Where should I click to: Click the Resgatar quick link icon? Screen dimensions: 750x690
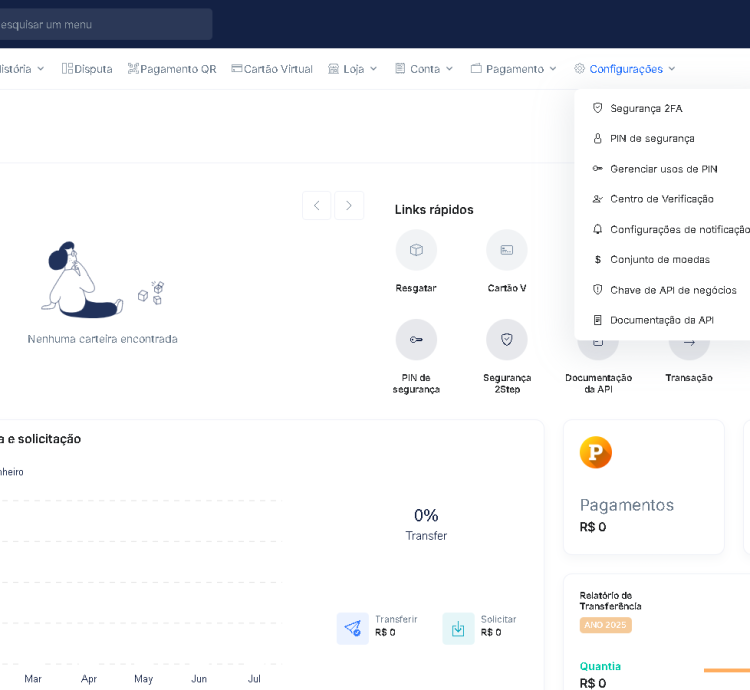click(x=416, y=250)
